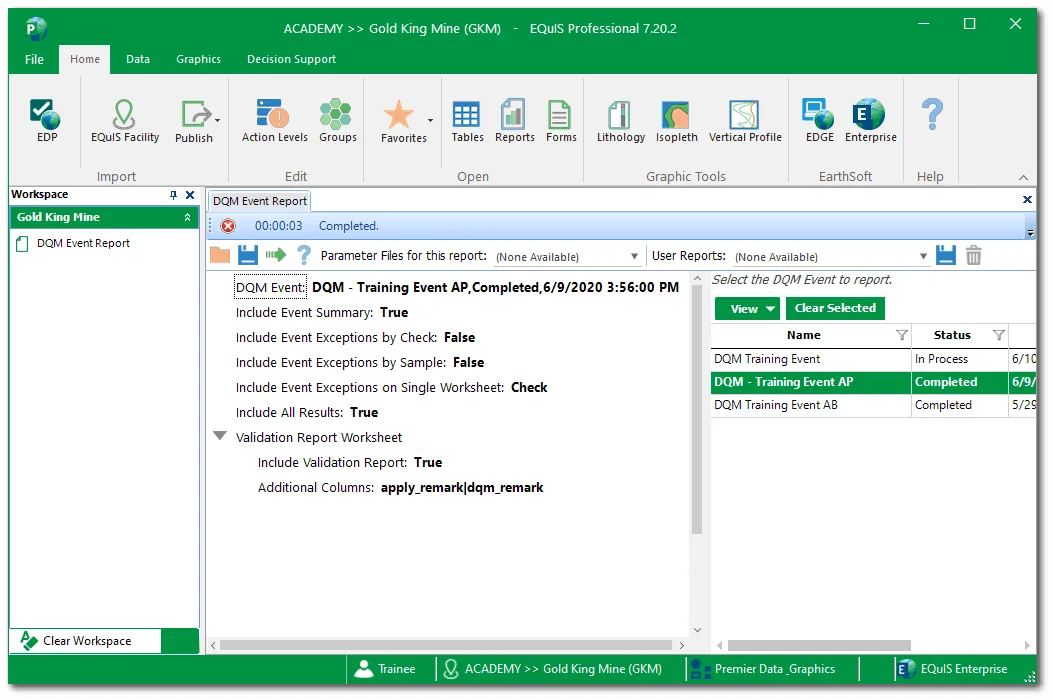Screen dimensions: 1053x700
Task: Open the User Reports dropdown
Action: tap(923, 257)
